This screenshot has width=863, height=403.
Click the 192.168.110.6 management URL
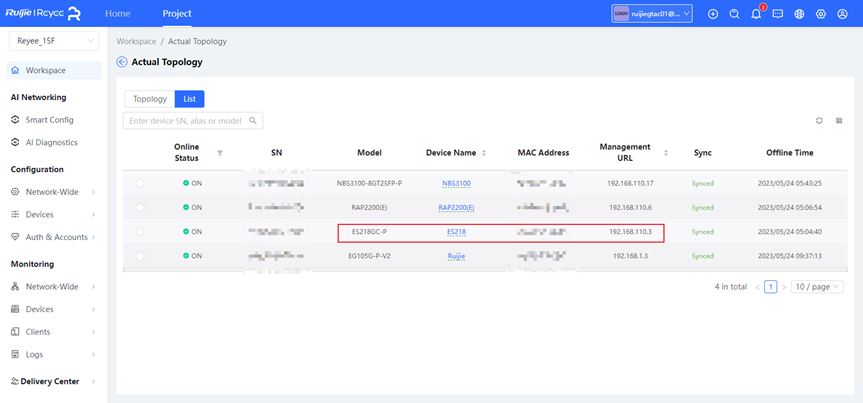(630, 208)
